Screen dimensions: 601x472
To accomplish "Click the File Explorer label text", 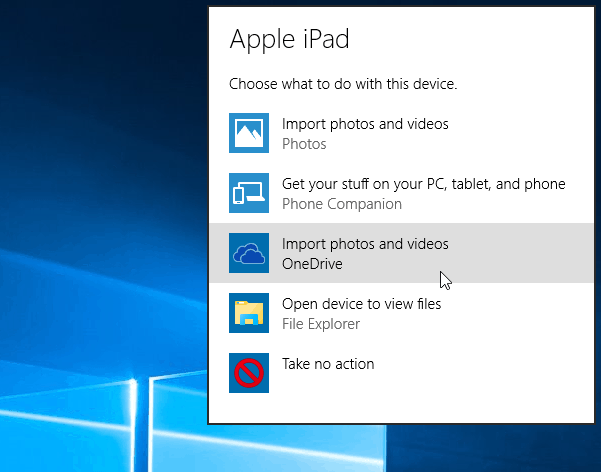I will click(321, 324).
